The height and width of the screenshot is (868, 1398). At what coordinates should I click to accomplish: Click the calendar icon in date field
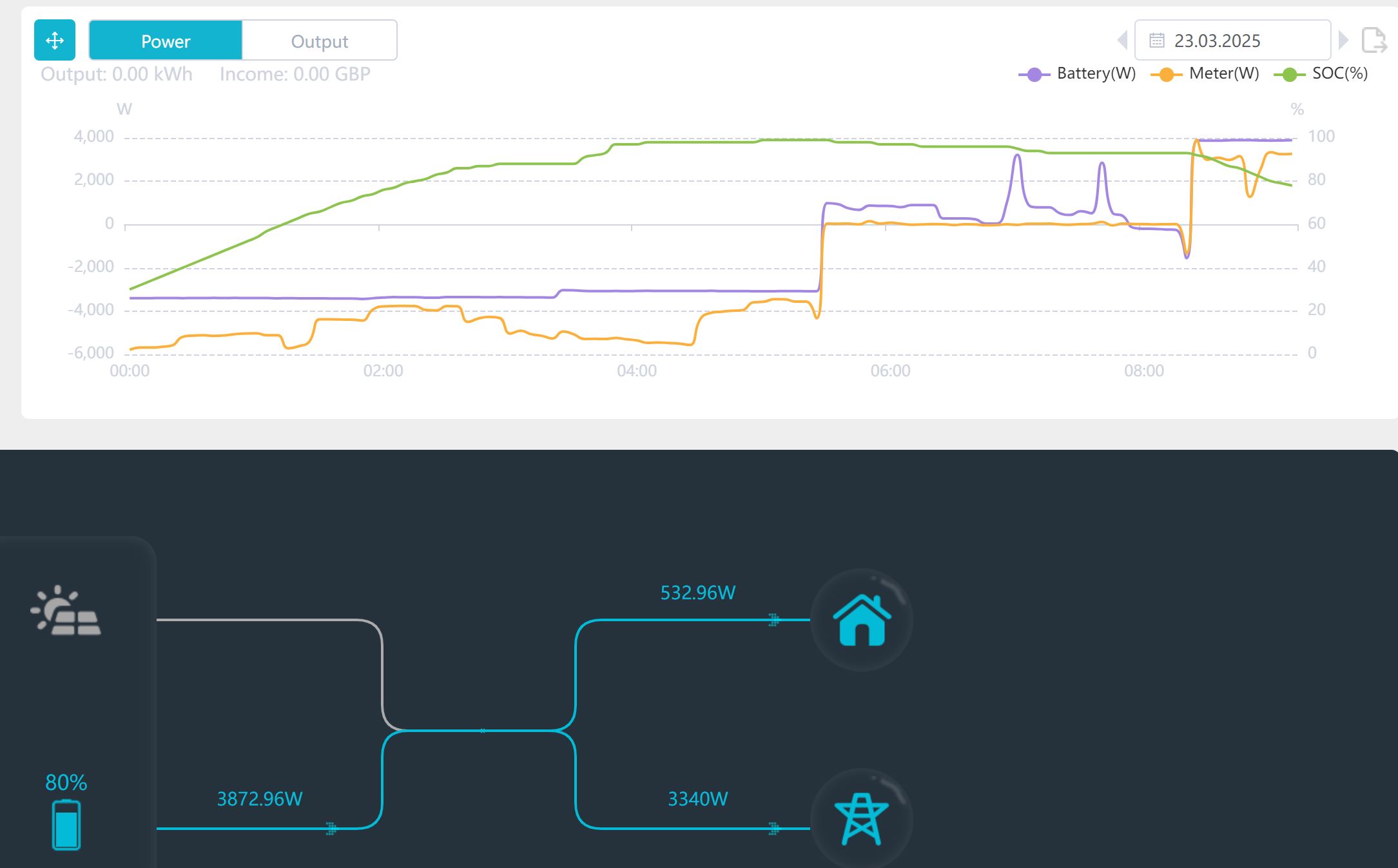(1157, 41)
